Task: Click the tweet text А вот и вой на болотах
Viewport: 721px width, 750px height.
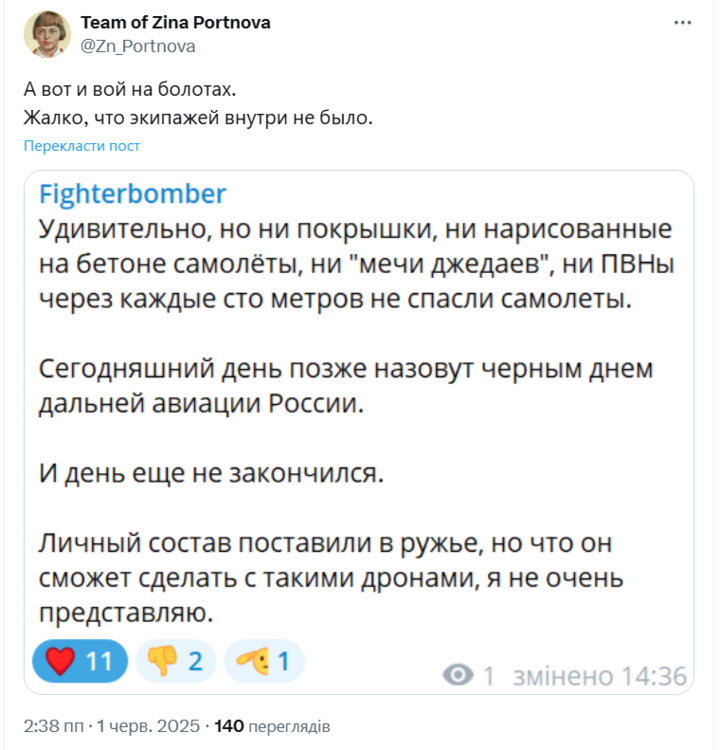Action: (x=129, y=90)
